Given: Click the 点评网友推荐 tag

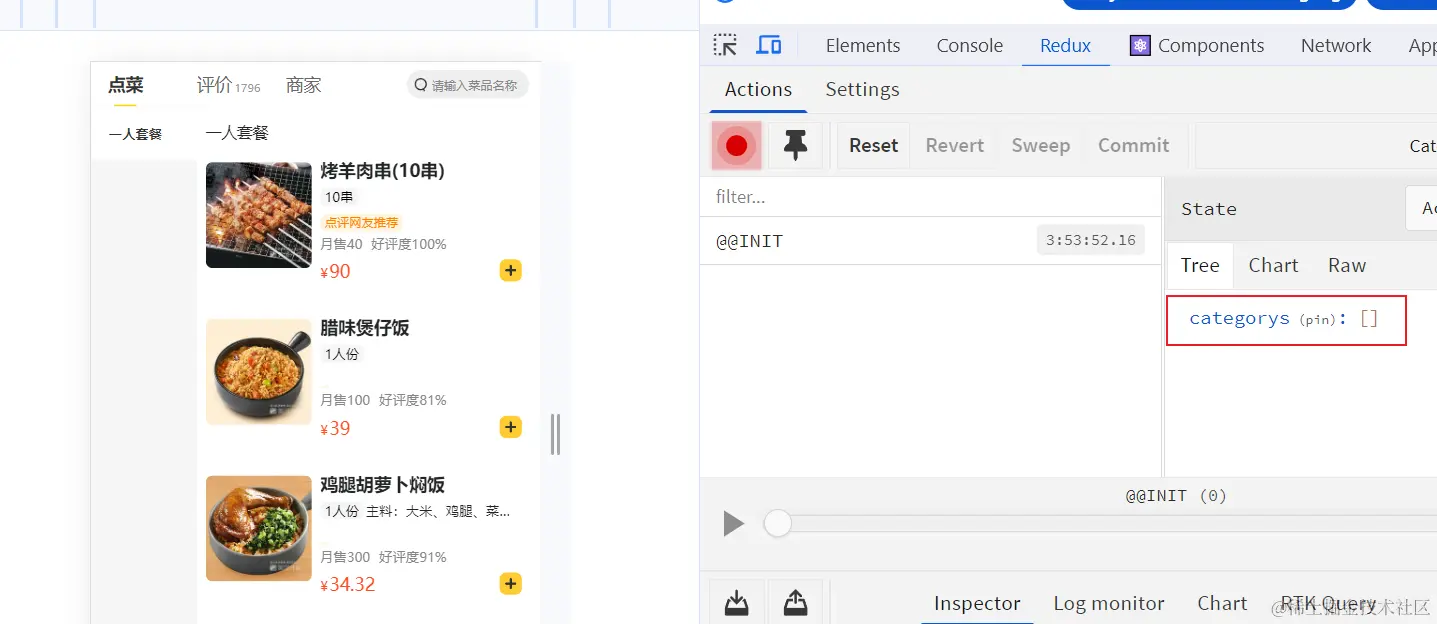Looking at the screenshot, I should tap(361, 223).
